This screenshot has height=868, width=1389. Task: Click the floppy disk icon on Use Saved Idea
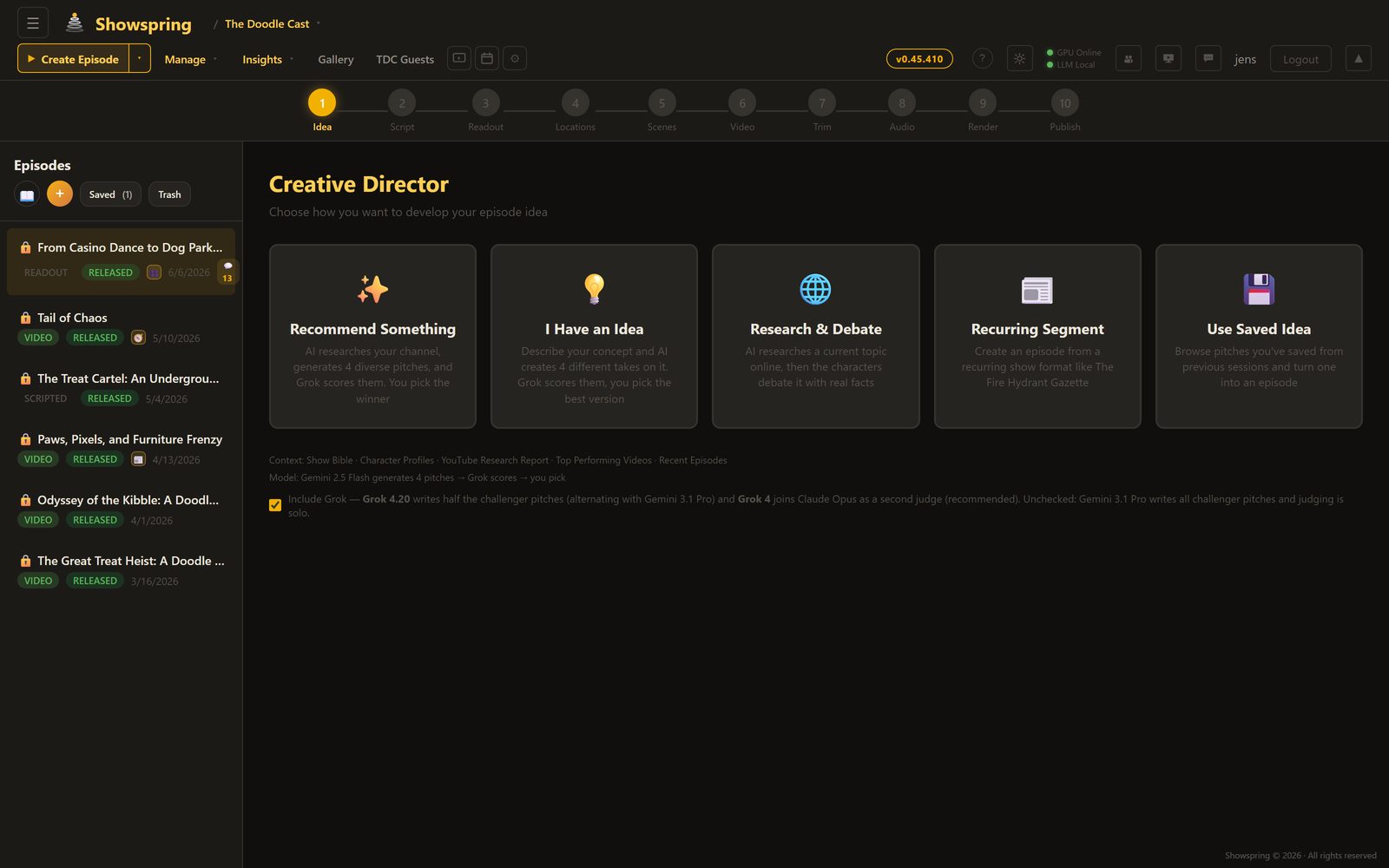click(x=1259, y=289)
